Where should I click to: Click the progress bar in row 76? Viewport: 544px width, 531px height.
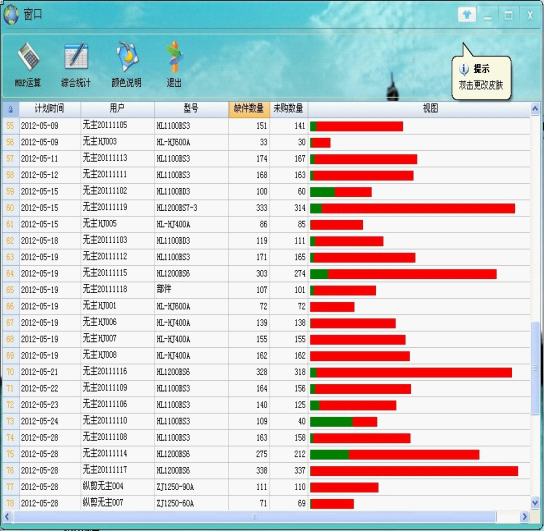tap(414, 471)
